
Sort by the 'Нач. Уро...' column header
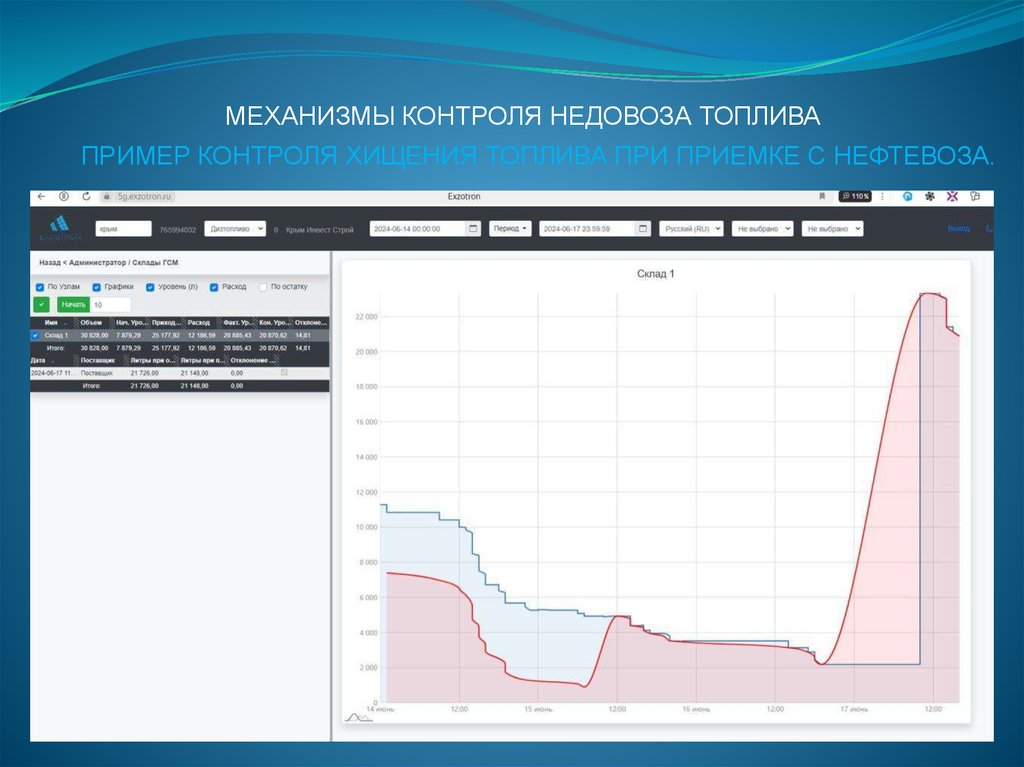pyautogui.click(x=131, y=323)
